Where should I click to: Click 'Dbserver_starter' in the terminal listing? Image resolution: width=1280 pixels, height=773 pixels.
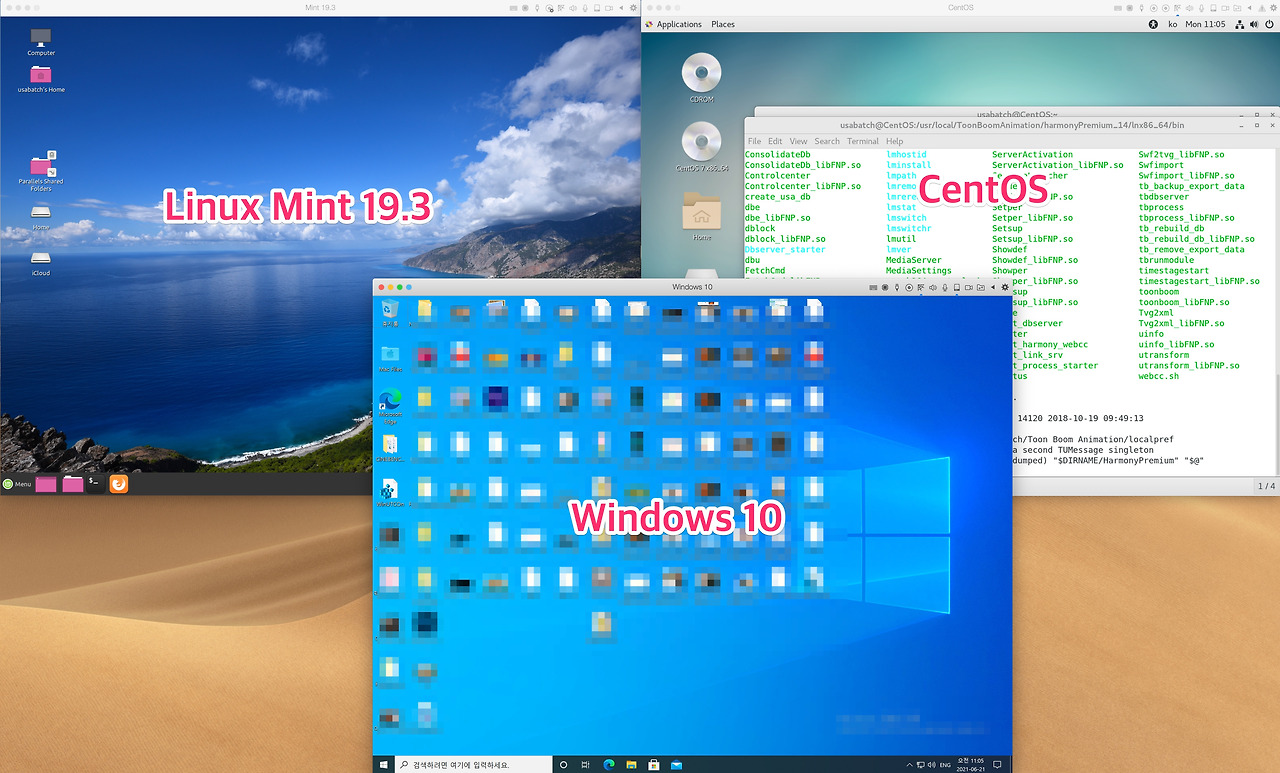pos(785,249)
